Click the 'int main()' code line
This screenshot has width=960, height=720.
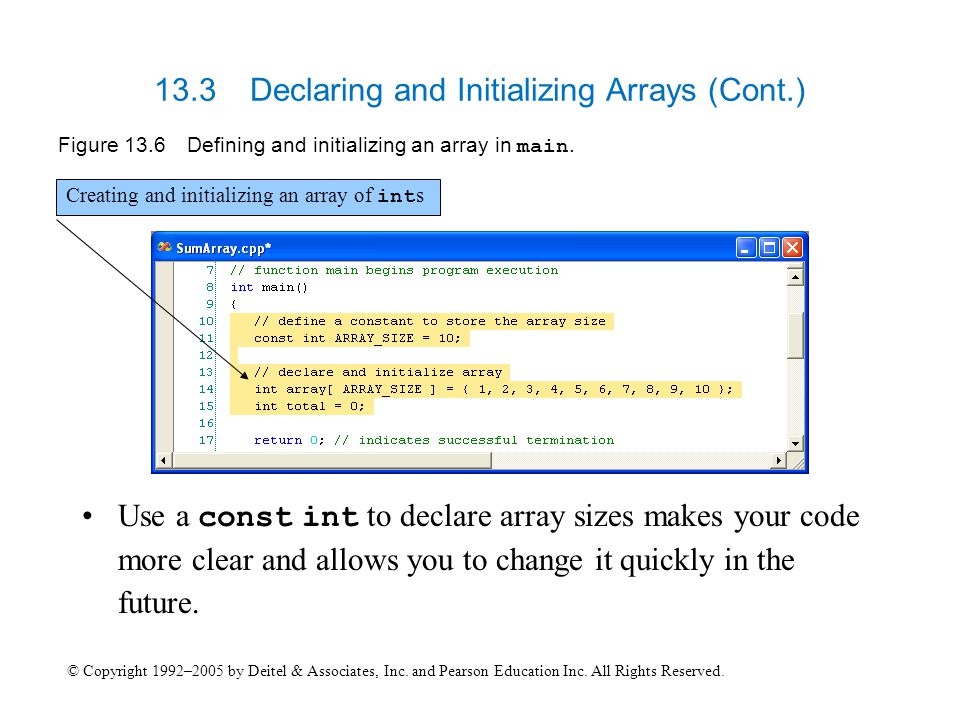(269, 287)
